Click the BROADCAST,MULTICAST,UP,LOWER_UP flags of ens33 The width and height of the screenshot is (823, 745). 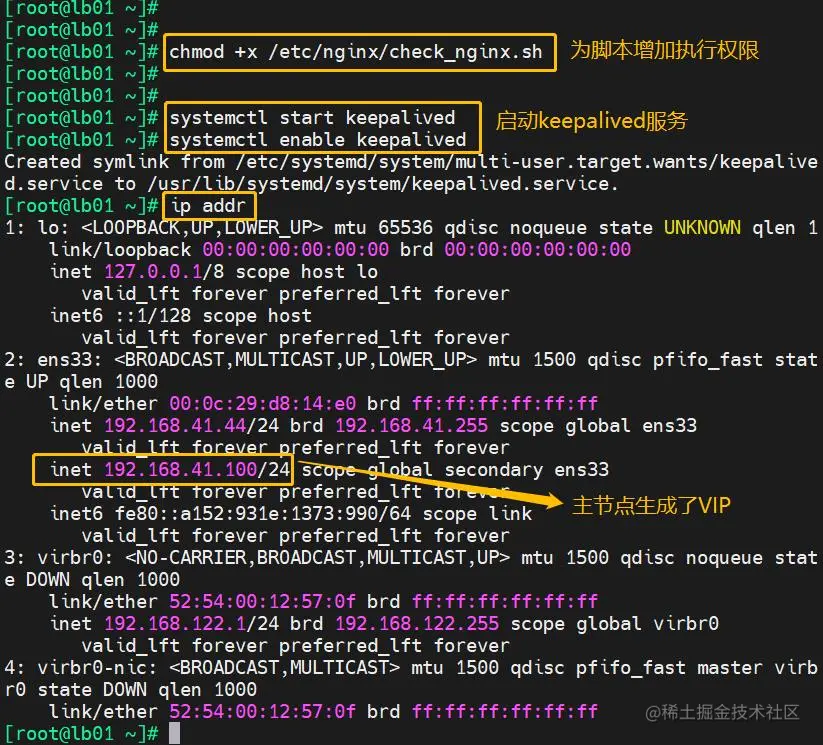(296, 360)
